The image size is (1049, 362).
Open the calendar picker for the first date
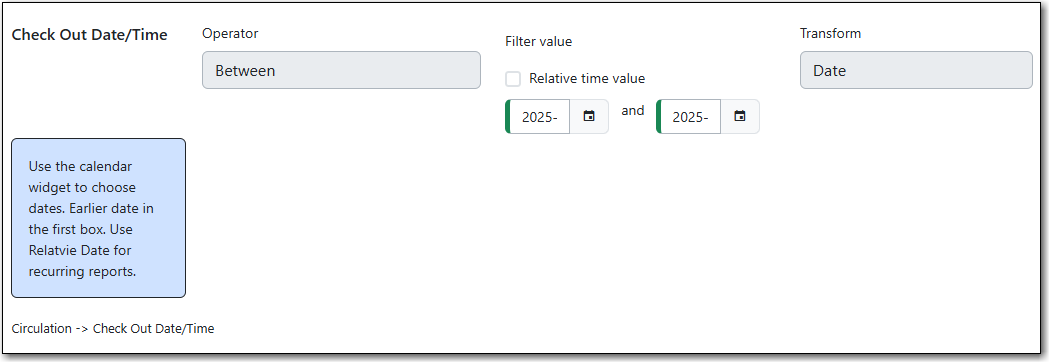(589, 116)
